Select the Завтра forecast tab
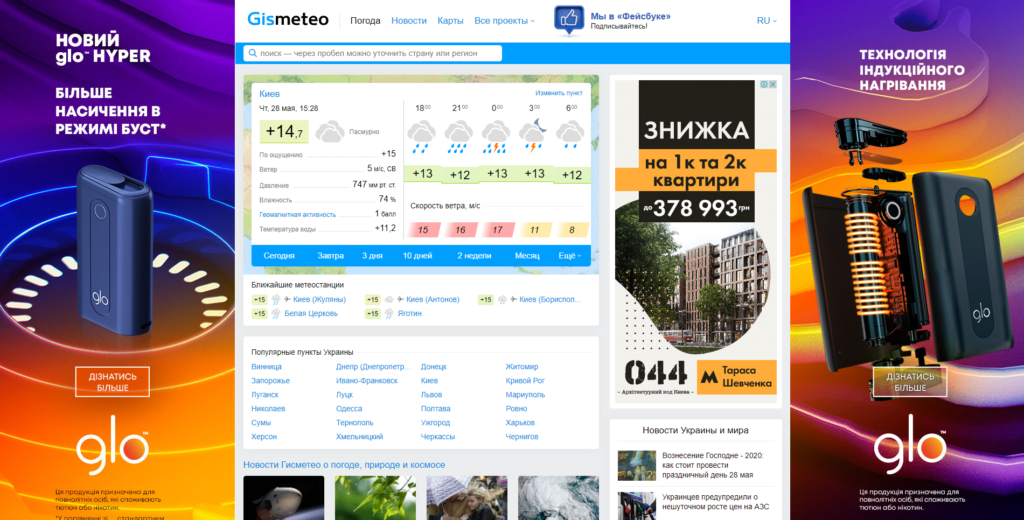Screen dimensions: 1024x520 pyautogui.click(x=330, y=255)
